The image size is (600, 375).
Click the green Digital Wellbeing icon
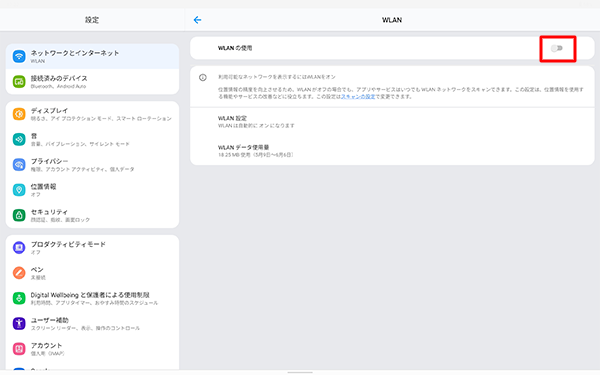(19, 298)
